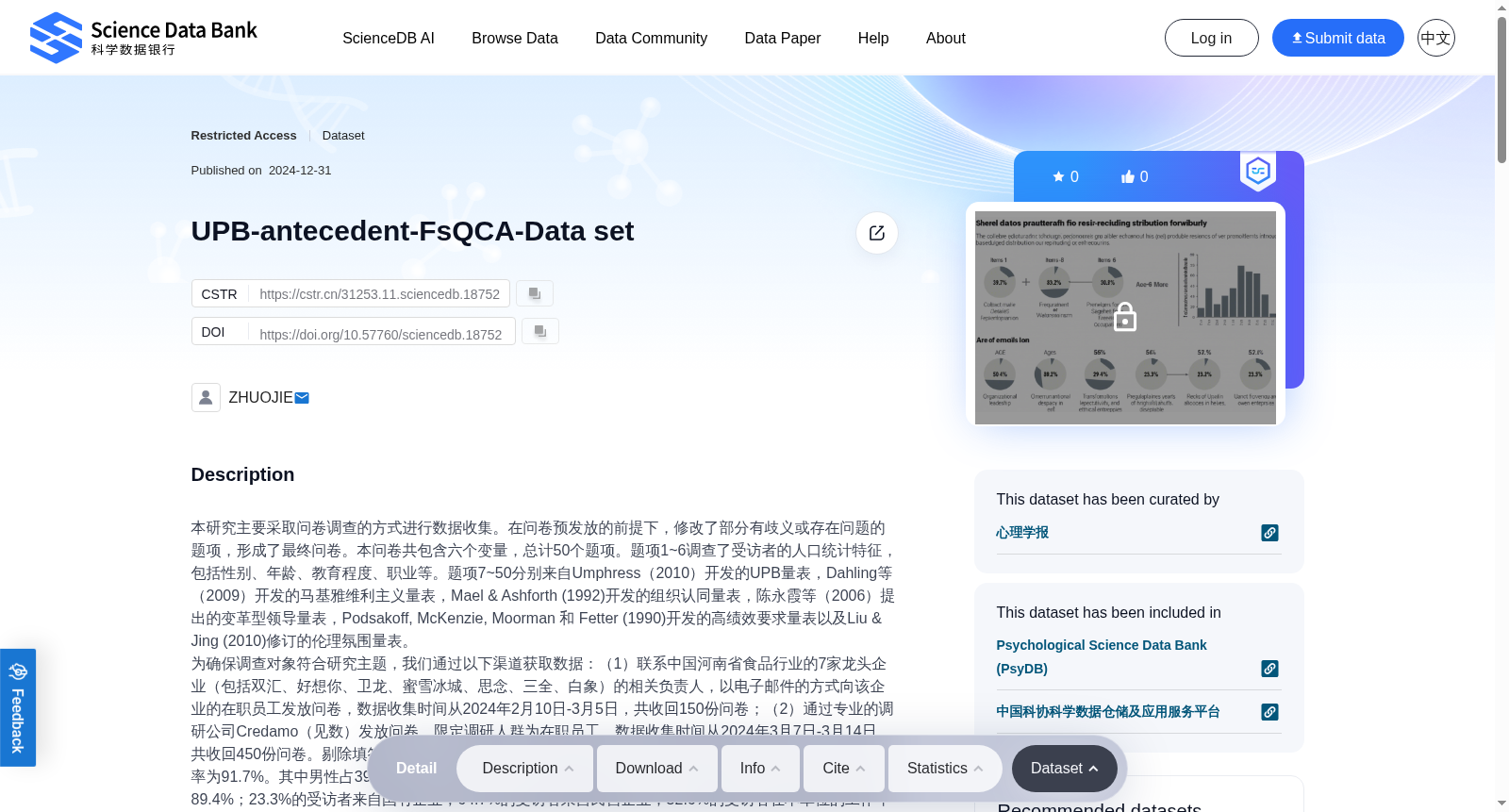Copy the DOI link icon
Screen dimensions: 1509x812
pos(540,331)
